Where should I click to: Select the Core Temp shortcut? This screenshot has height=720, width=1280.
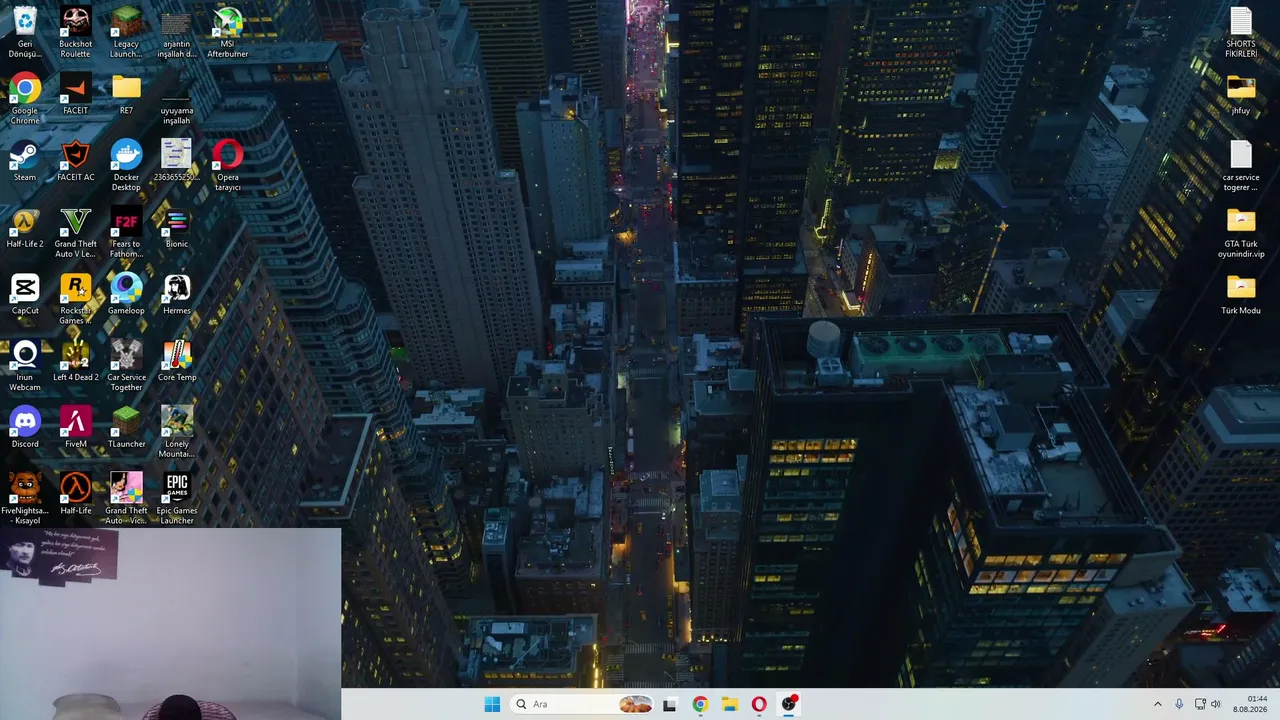pos(176,361)
